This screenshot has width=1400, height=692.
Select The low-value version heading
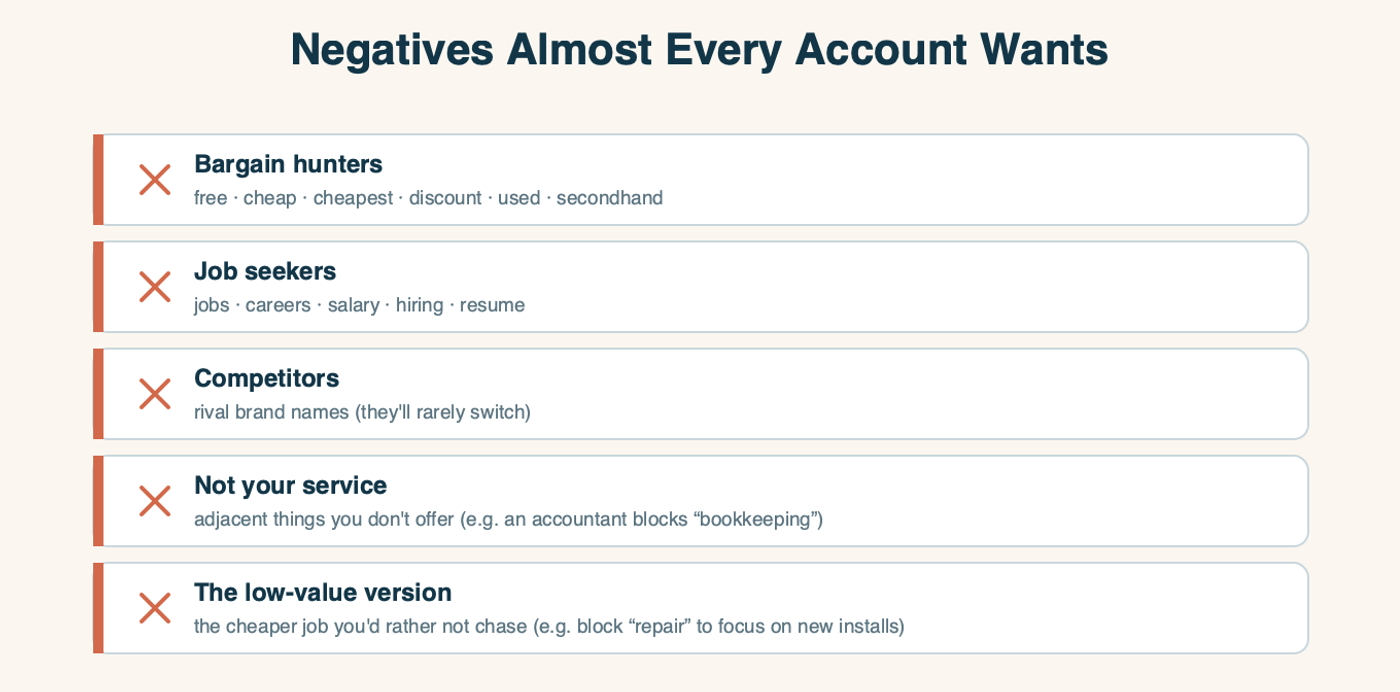coord(323,592)
